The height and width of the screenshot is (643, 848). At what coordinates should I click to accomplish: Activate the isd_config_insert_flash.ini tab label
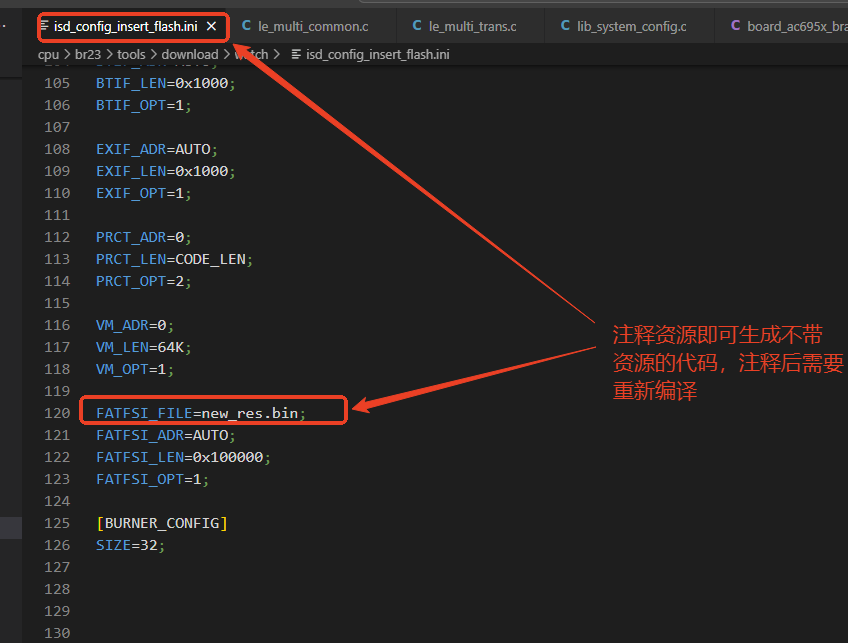(125, 26)
